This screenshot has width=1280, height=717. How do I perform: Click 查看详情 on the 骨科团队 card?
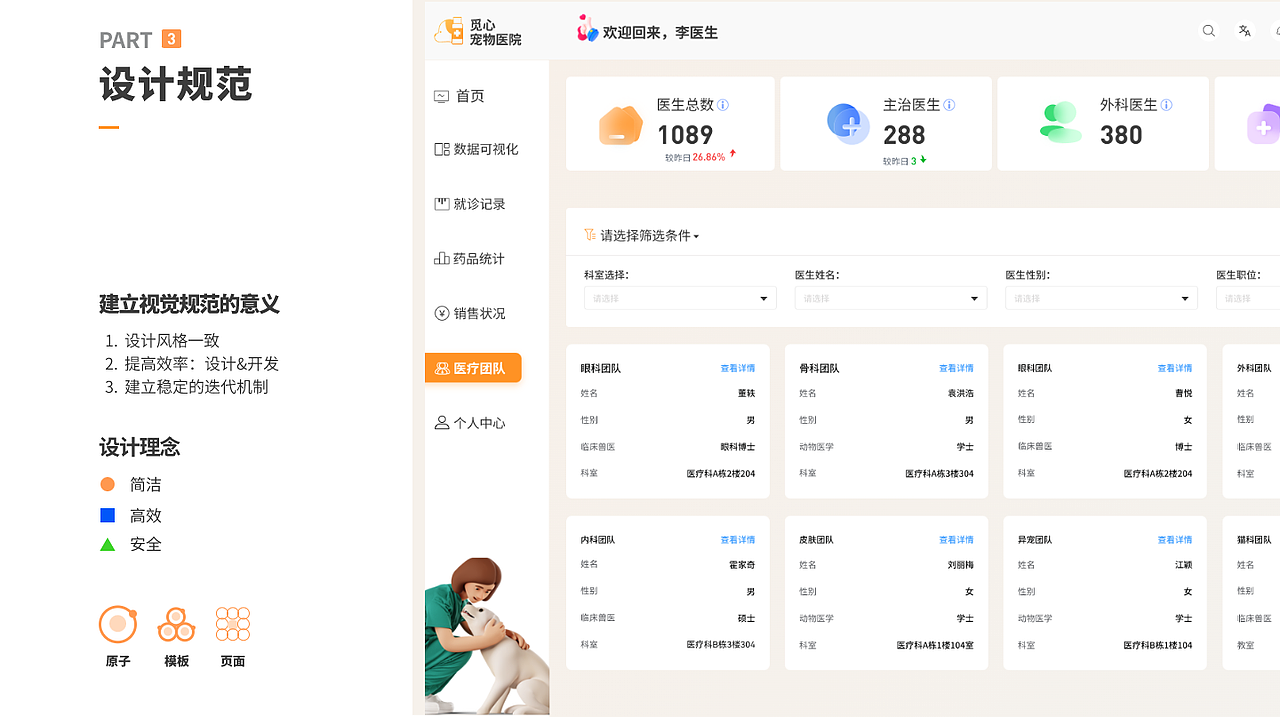tap(956, 368)
